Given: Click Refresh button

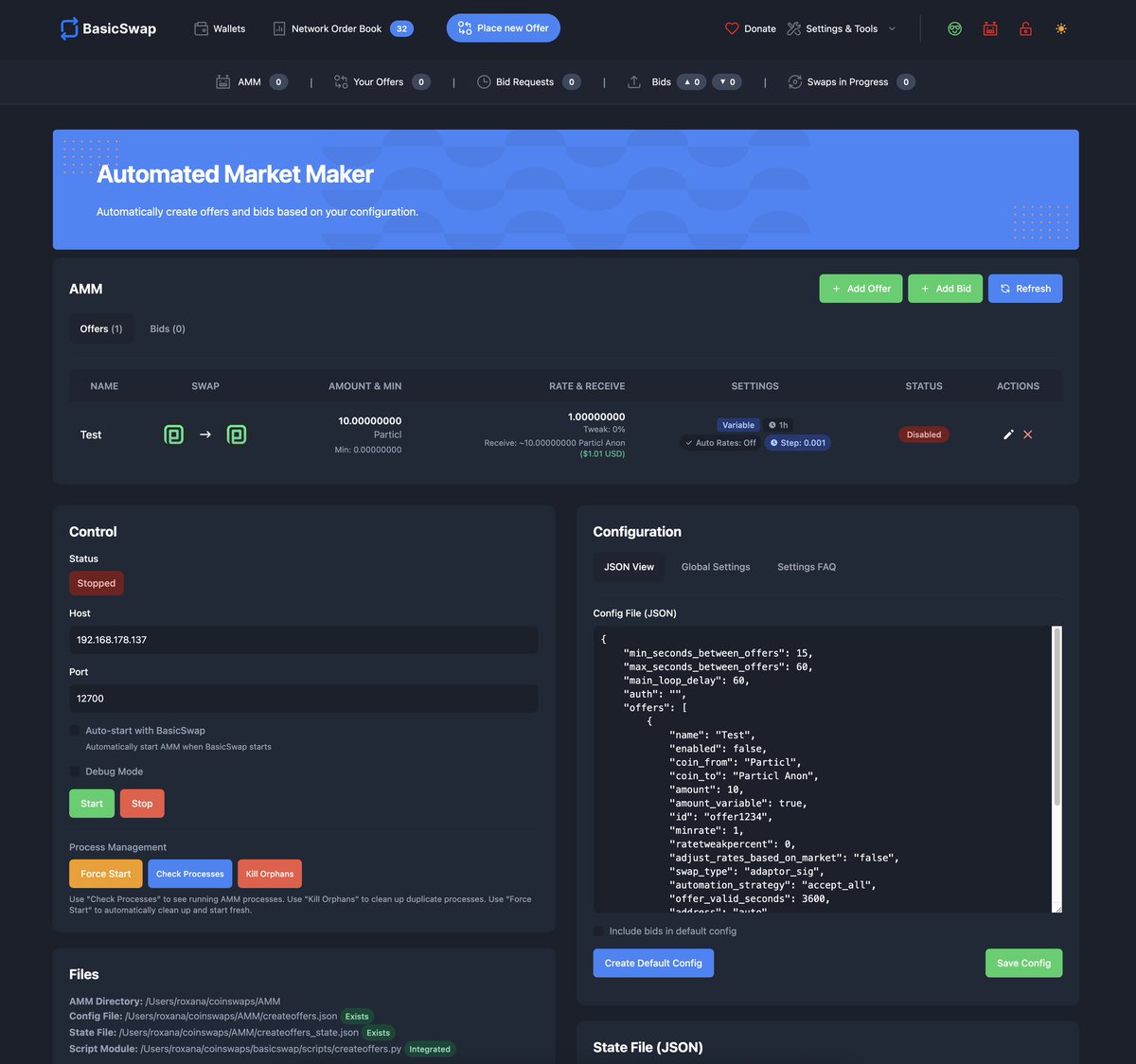Looking at the screenshot, I should (x=1025, y=289).
